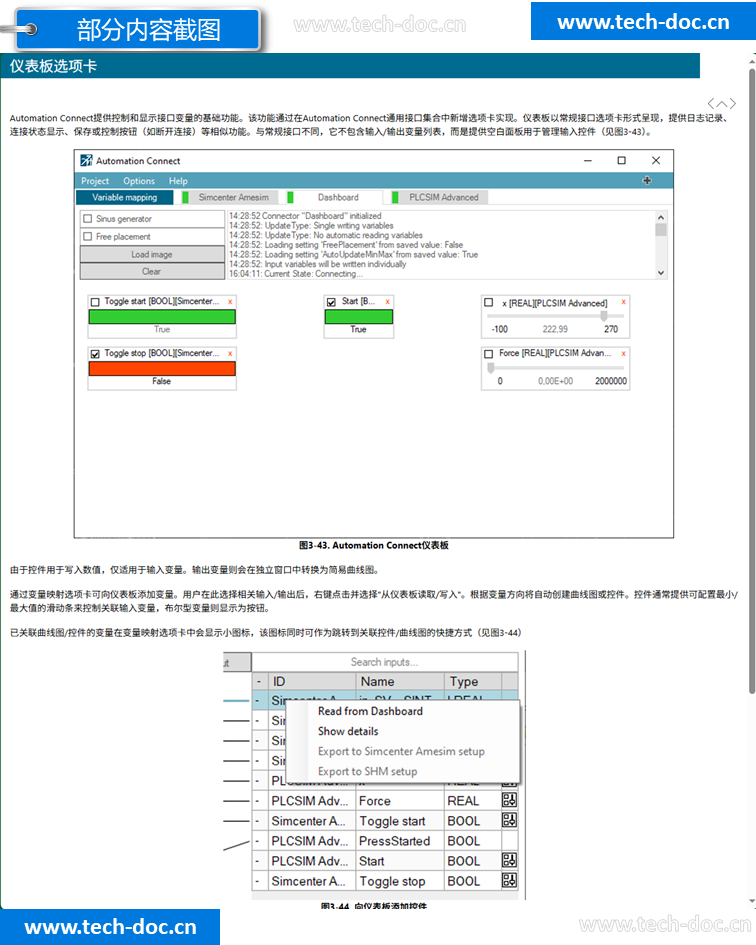
Task: Tick the Toggle start widget checkbox
Action: coord(95,302)
